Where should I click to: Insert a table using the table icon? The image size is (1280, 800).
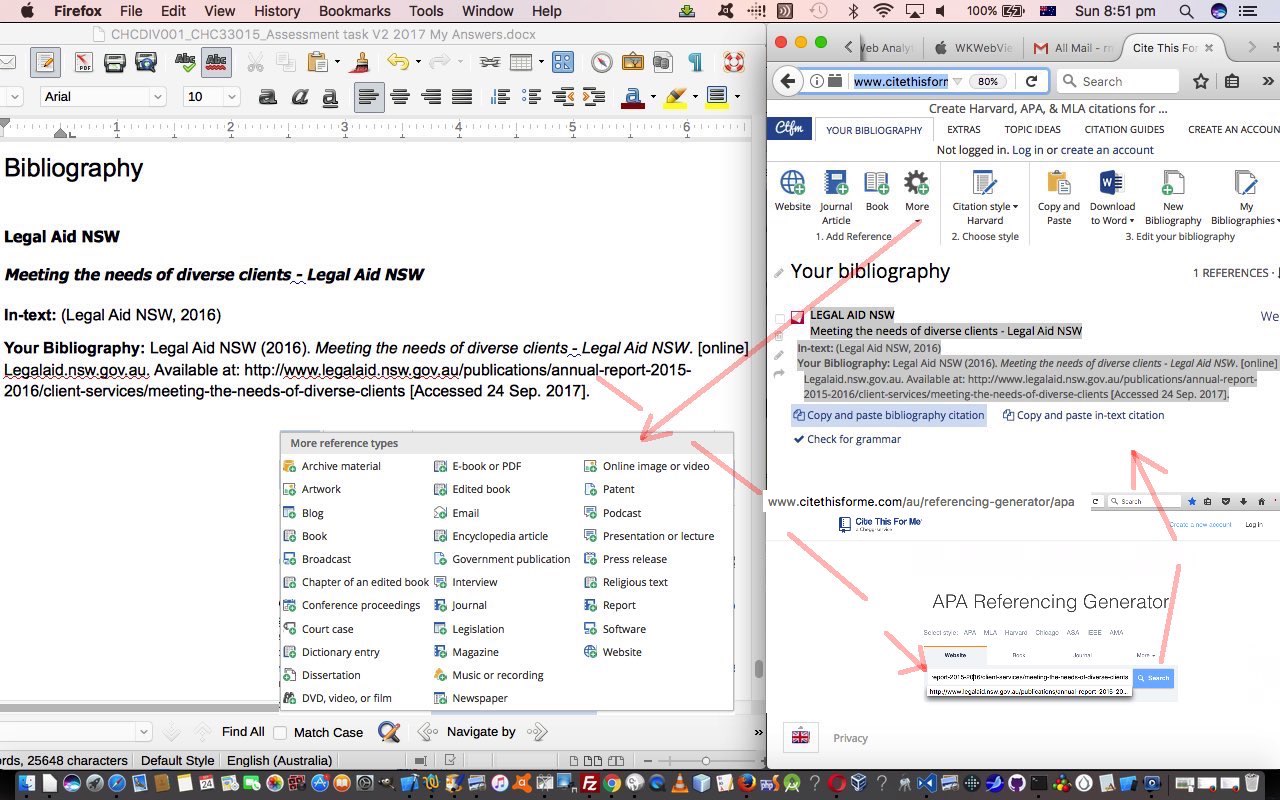520,62
